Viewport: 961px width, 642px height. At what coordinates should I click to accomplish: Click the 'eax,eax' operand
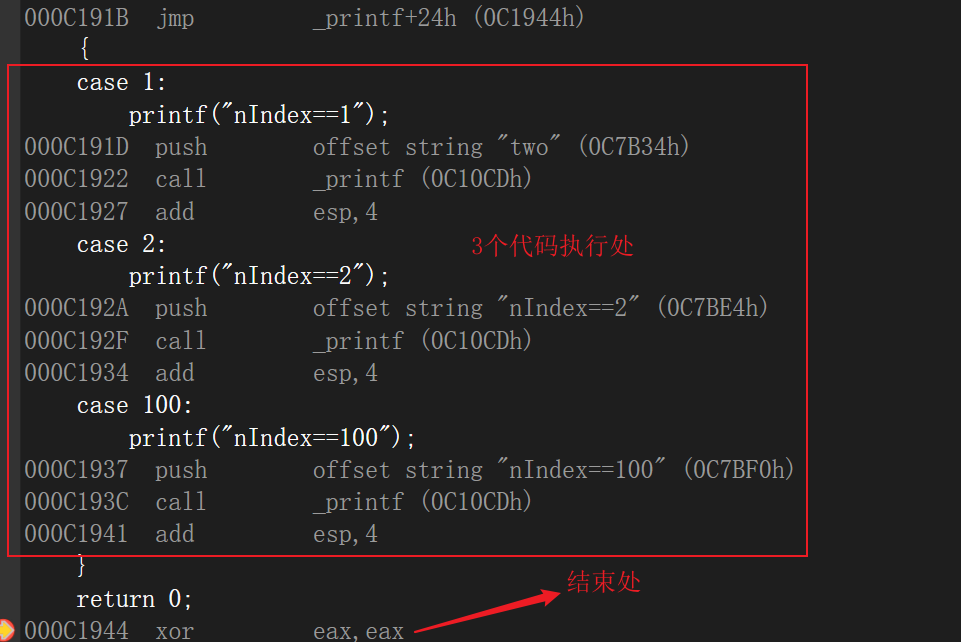[359, 631]
